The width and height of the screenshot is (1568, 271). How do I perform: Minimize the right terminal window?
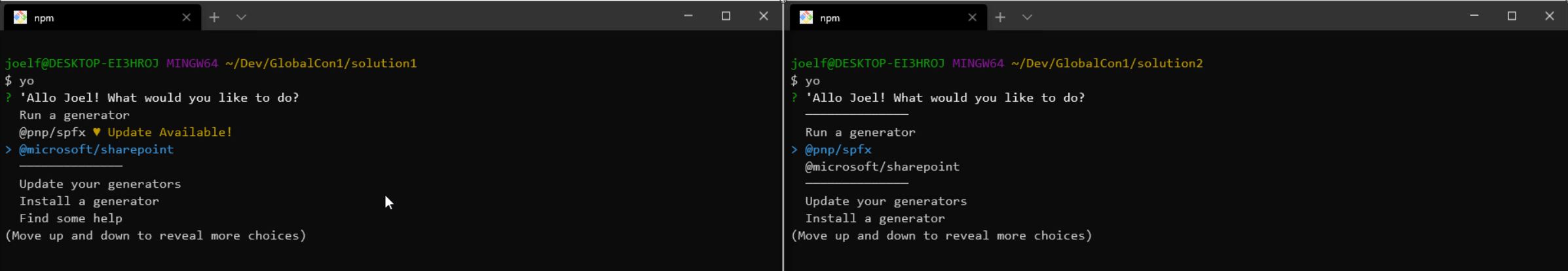1474,16
